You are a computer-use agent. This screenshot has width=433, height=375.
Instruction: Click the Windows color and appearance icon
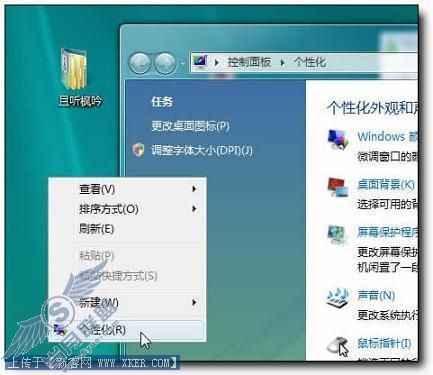point(338,139)
